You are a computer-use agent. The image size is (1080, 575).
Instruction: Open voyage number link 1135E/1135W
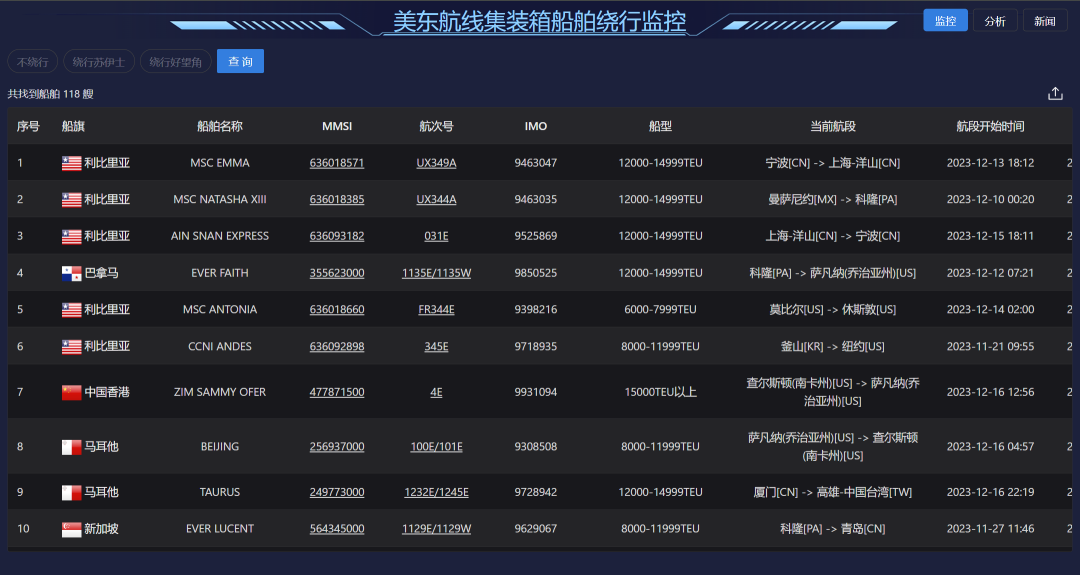pyautogui.click(x=436, y=273)
